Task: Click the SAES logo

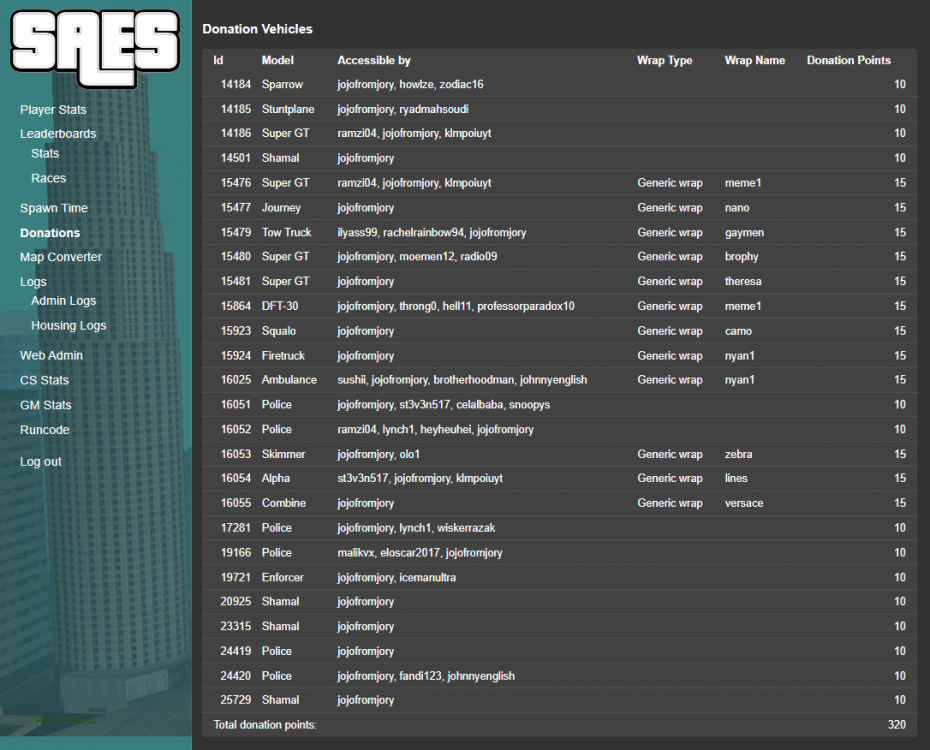Action: pos(95,45)
